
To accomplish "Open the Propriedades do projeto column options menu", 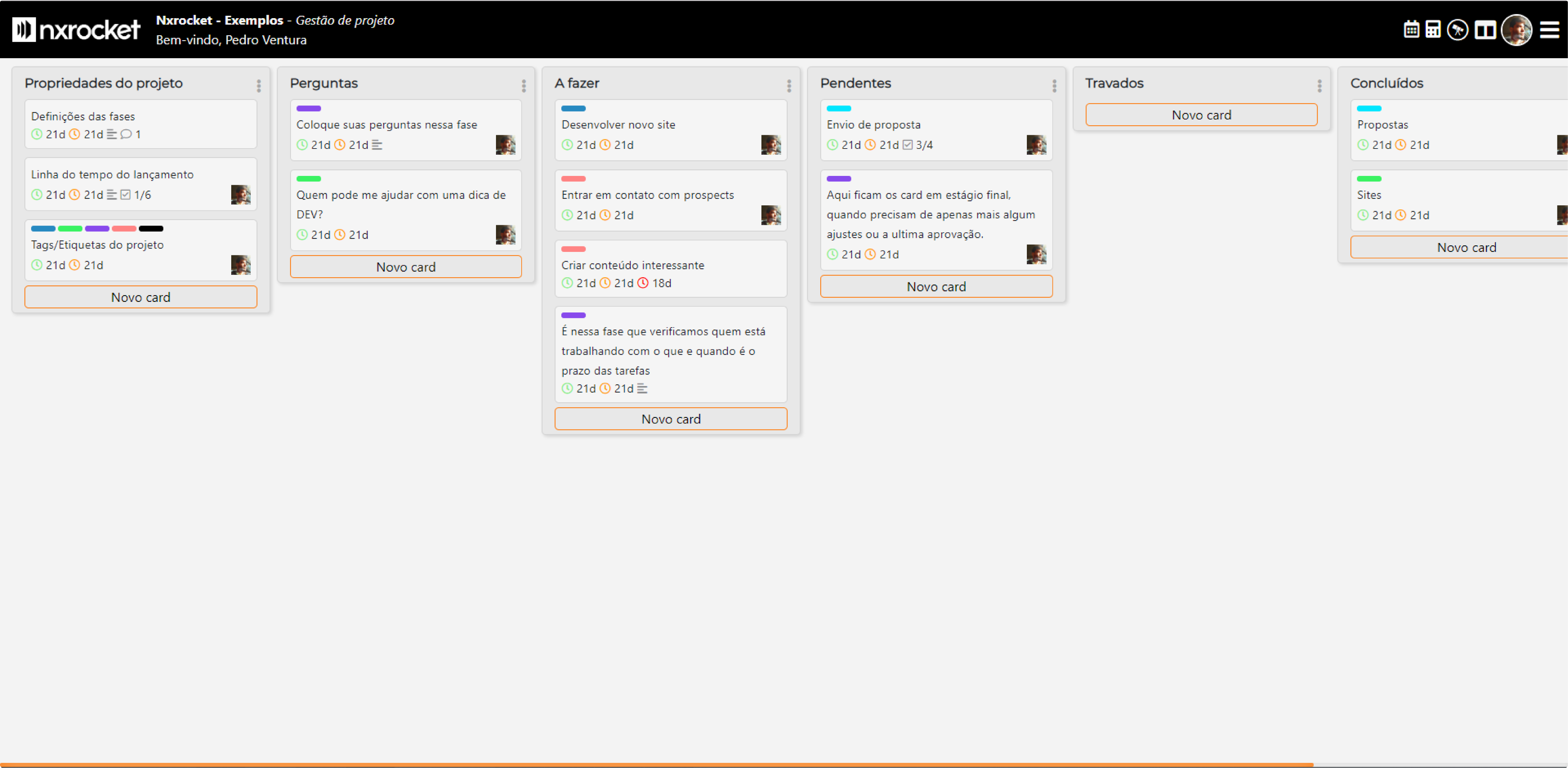I will click(x=259, y=85).
